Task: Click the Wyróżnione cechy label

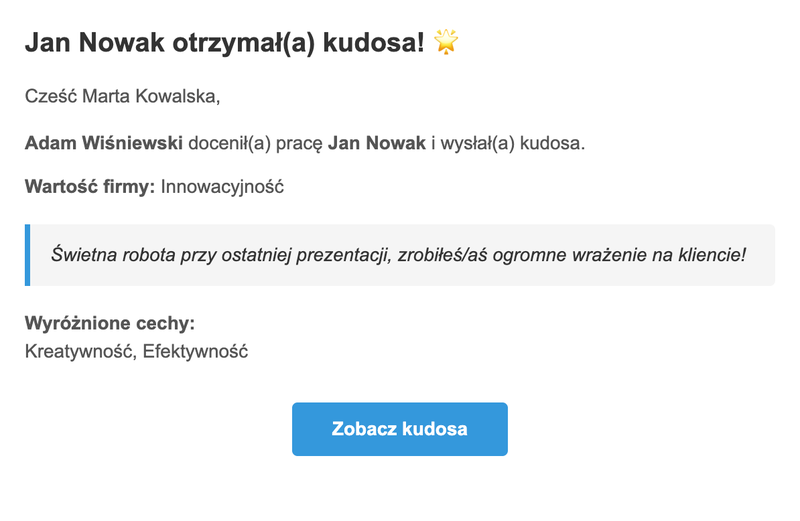Action: (110, 324)
